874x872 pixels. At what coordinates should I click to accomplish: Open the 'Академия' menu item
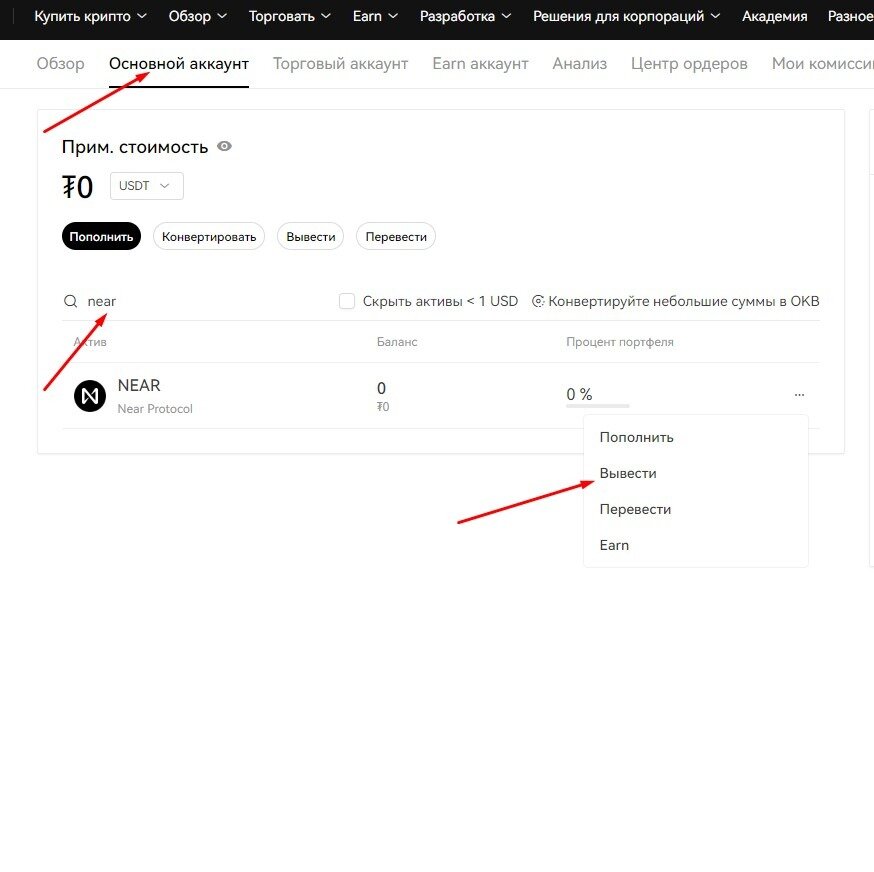(x=774, y=16)
